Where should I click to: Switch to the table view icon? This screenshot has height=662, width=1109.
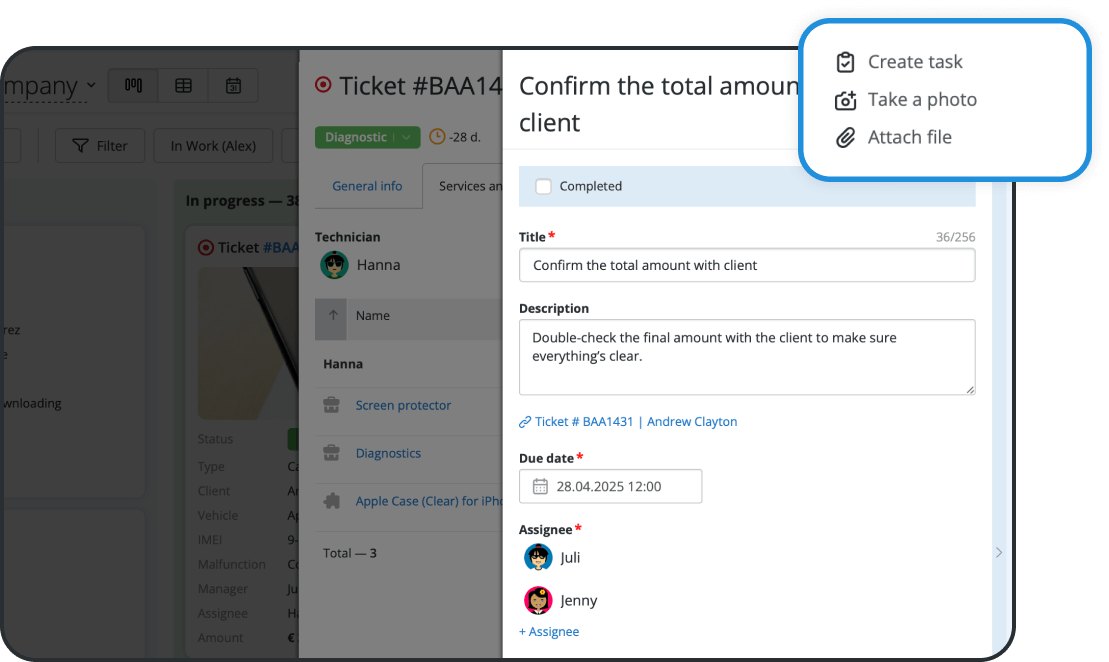pos(183,85)
